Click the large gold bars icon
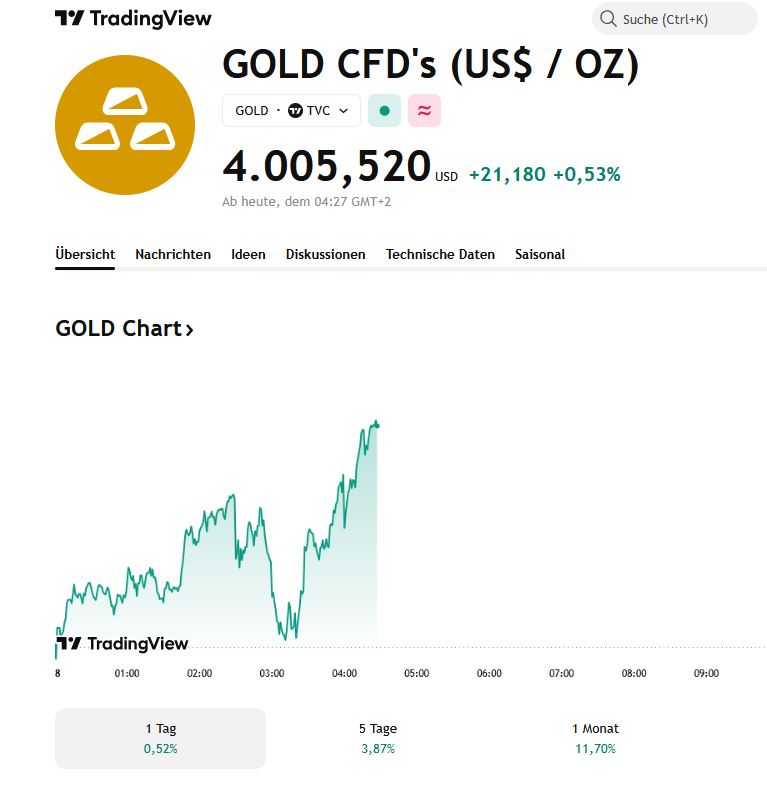Viewport: 767px width, 802px height. [x=124, y=124]
